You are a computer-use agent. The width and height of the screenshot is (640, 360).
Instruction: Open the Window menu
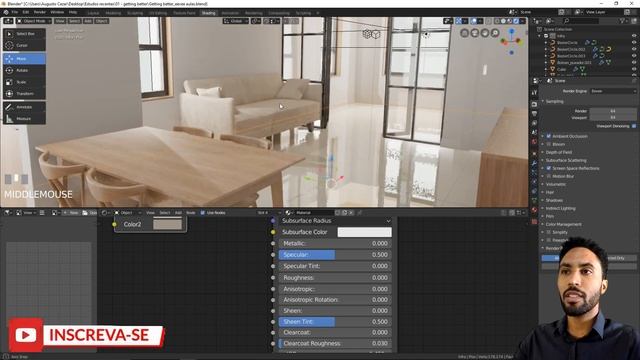[x=57, y=12]
